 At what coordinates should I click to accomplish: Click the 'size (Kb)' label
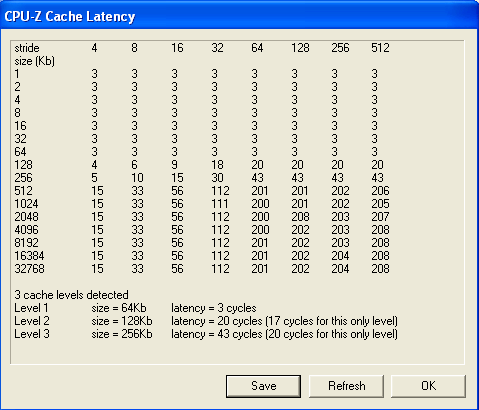35,61
